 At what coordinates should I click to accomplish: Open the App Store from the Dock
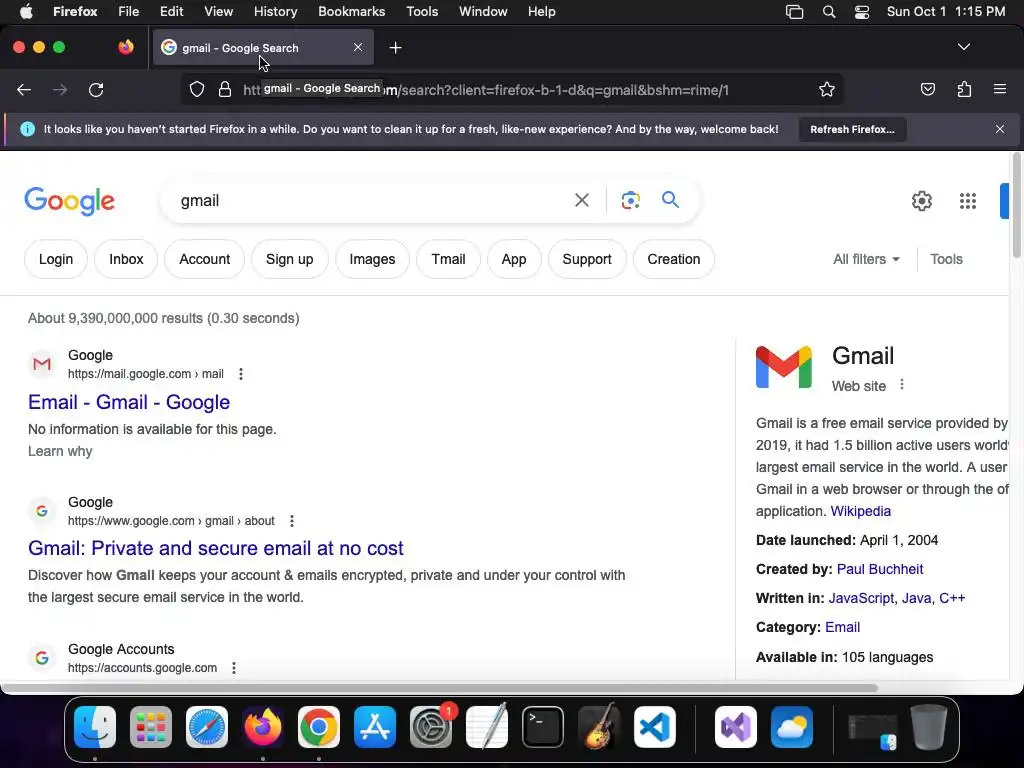[375, 727]
